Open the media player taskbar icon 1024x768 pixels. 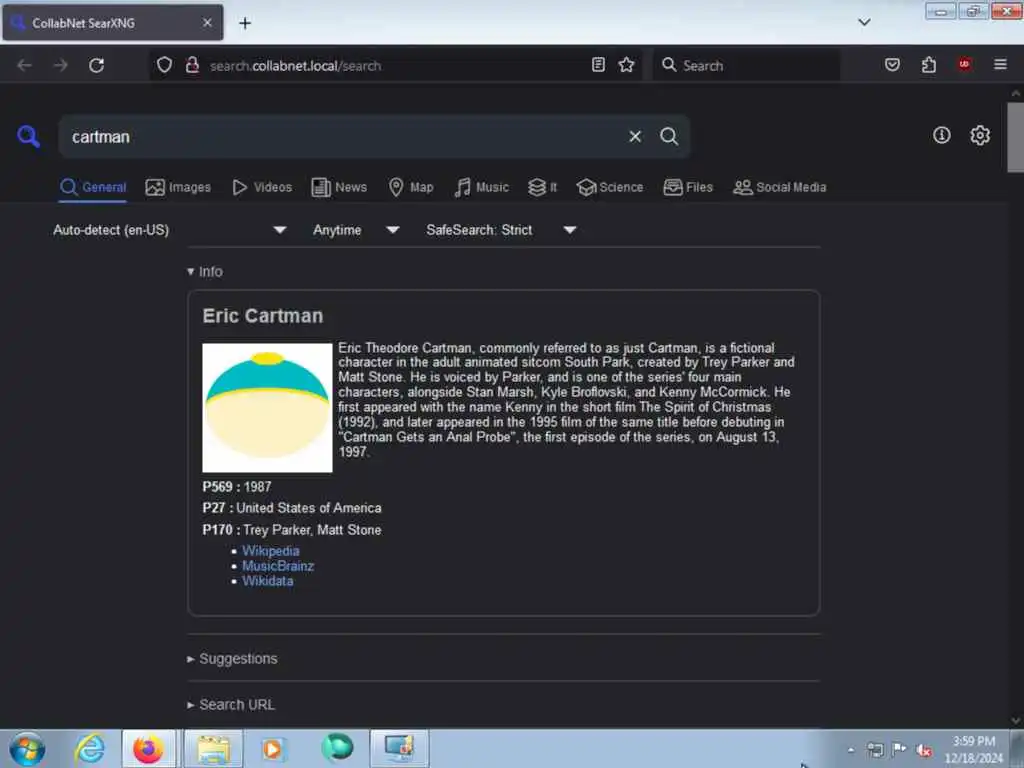click(273, 749)
